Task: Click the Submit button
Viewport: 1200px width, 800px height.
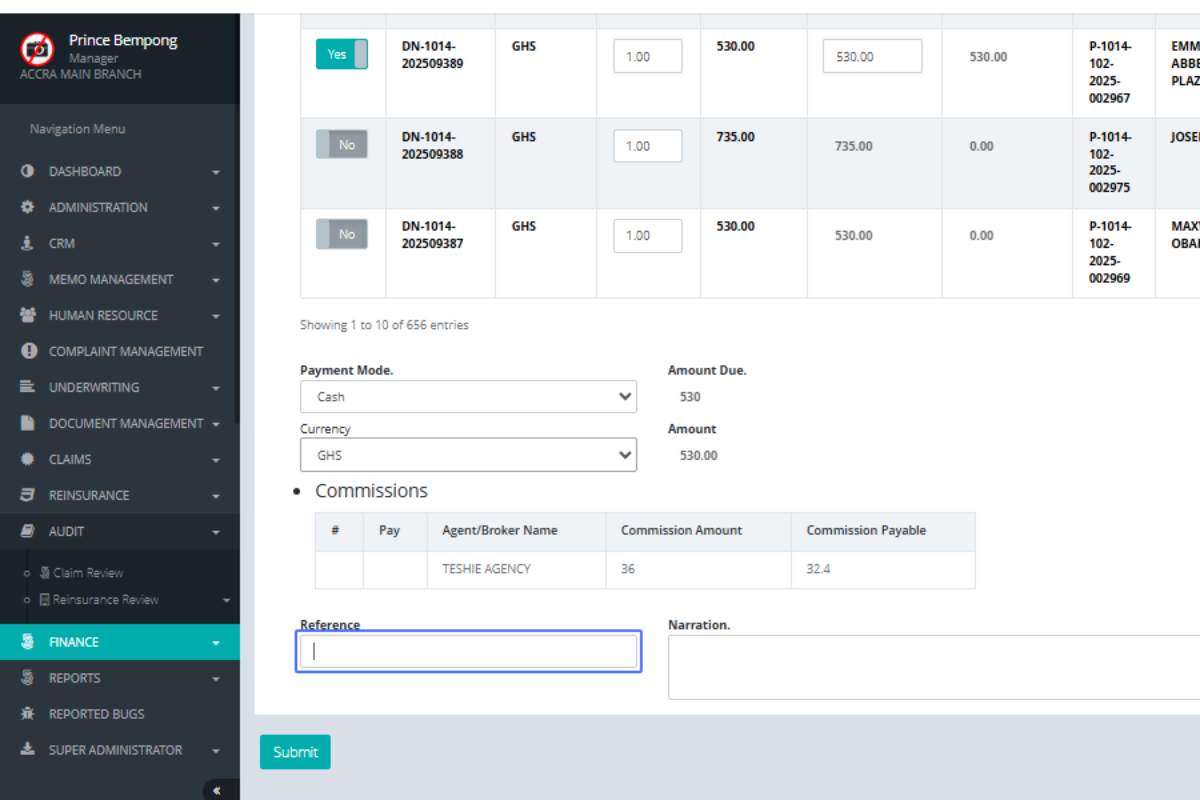Action: tap(295, 752)
